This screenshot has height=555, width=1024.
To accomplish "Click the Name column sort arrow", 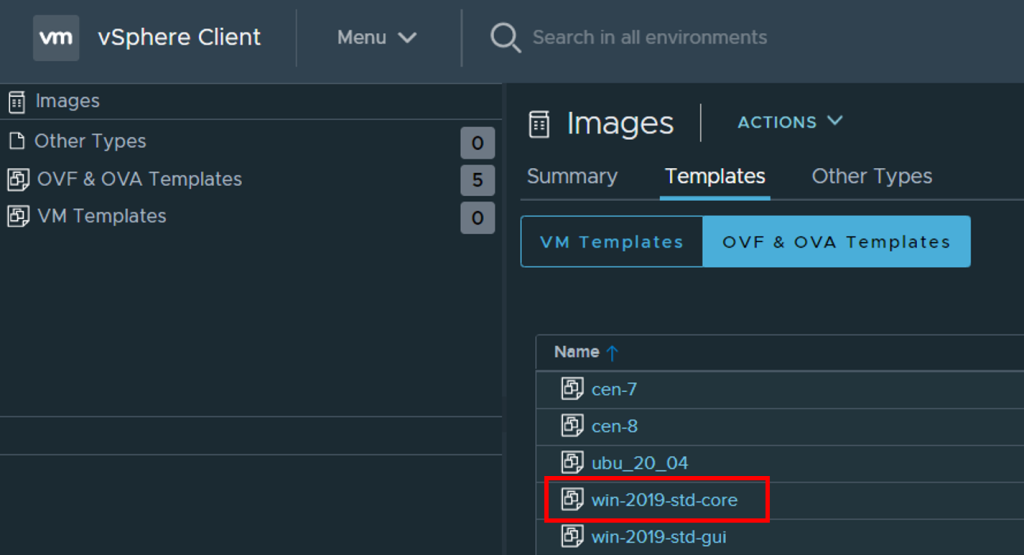I will pyautogui.click(x=612, y=353).
